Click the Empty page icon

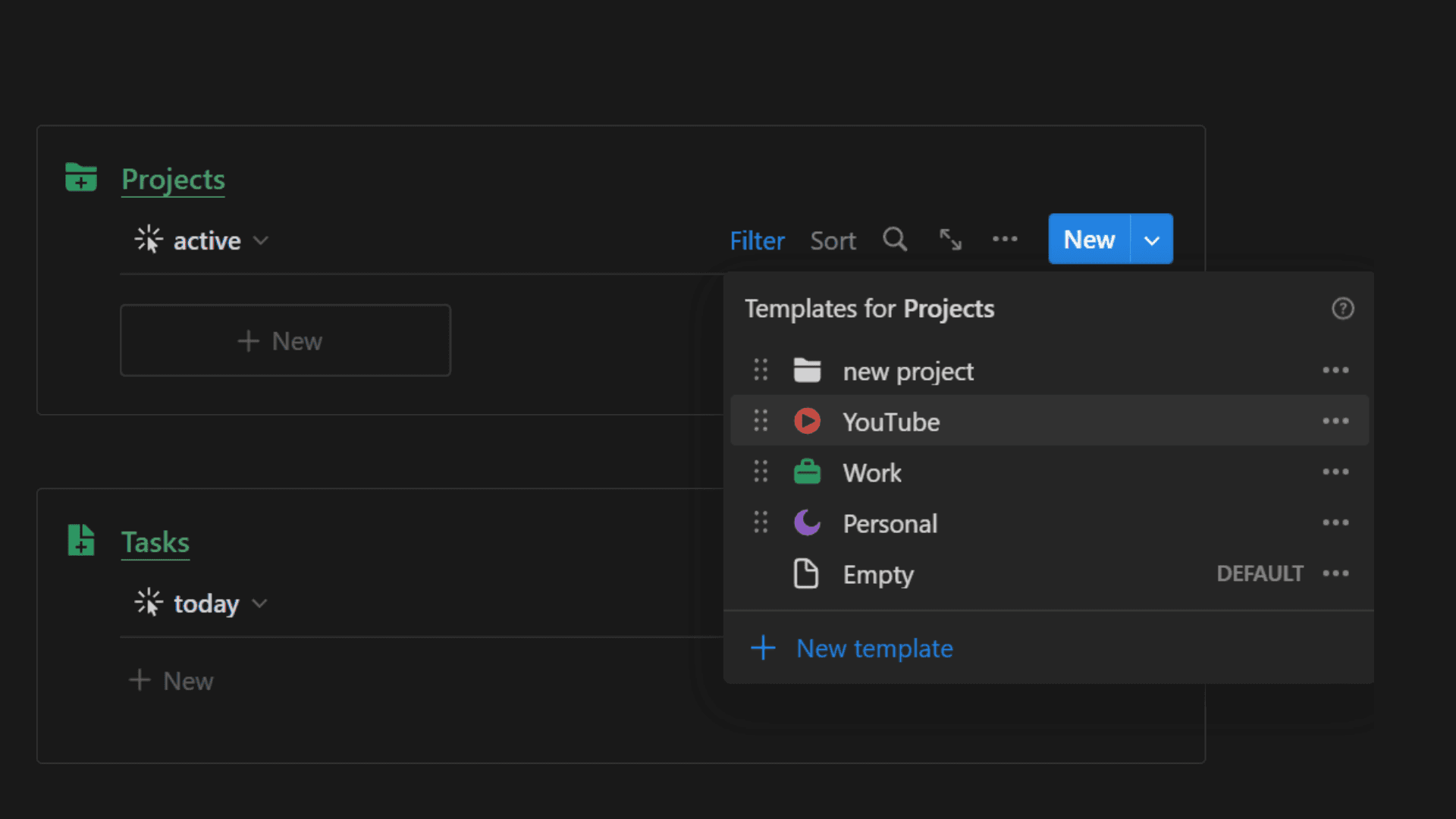coord(806,573)
